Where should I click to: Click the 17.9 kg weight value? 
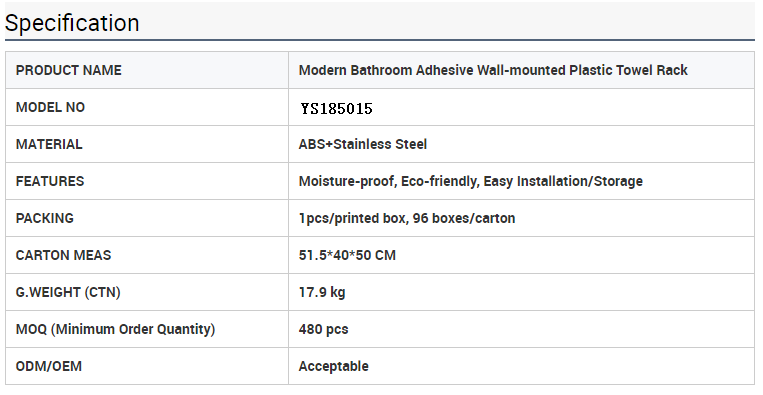[x=322, y=292]
